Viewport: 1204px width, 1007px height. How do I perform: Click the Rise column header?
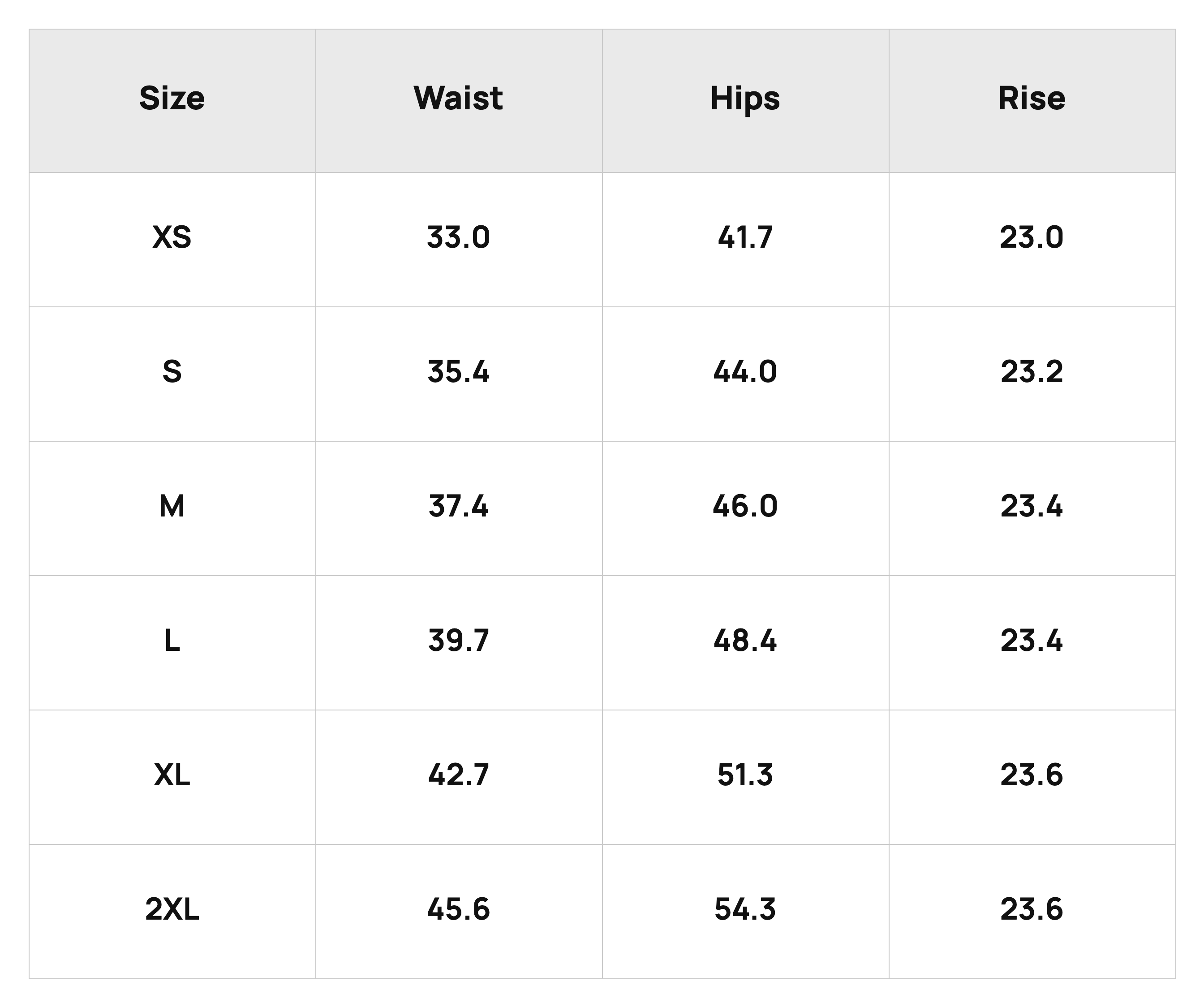(1032, 98)
